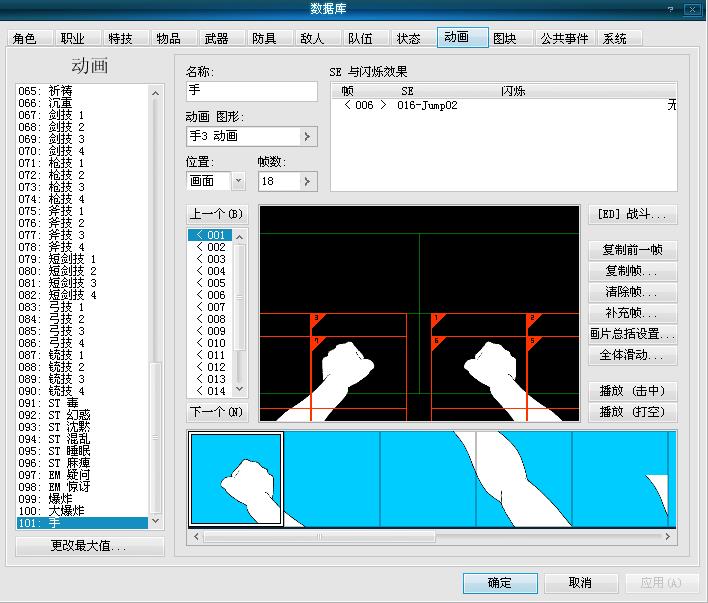The width and height of the screenshot is (708, 603).
Task: Select animation 100: 大爆炸
Action: pos(82,511)
